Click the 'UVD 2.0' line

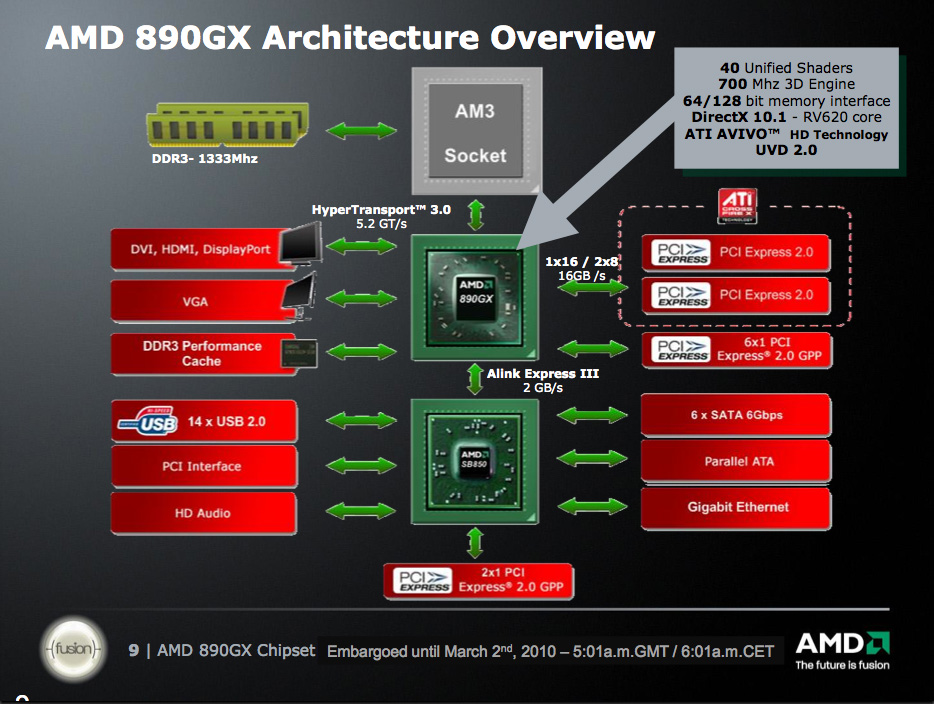pos(786,150)
